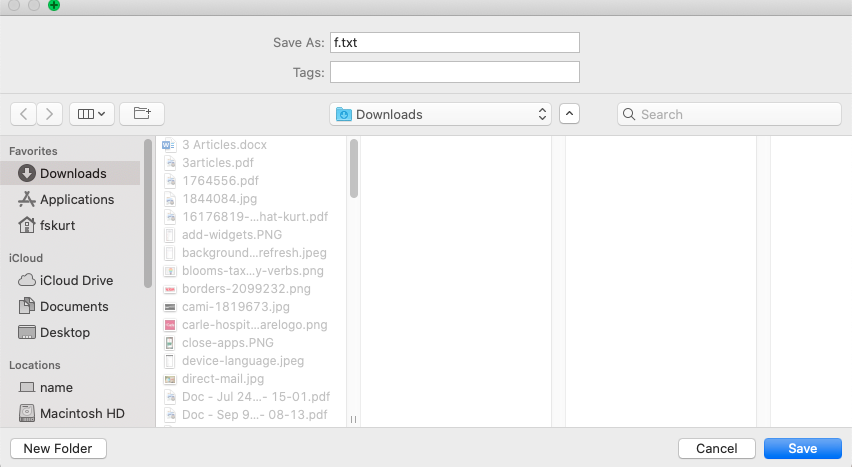Viewport: 852px width, 467px height.
Task: Click the blue Save button
Action: tap(803, 449)
